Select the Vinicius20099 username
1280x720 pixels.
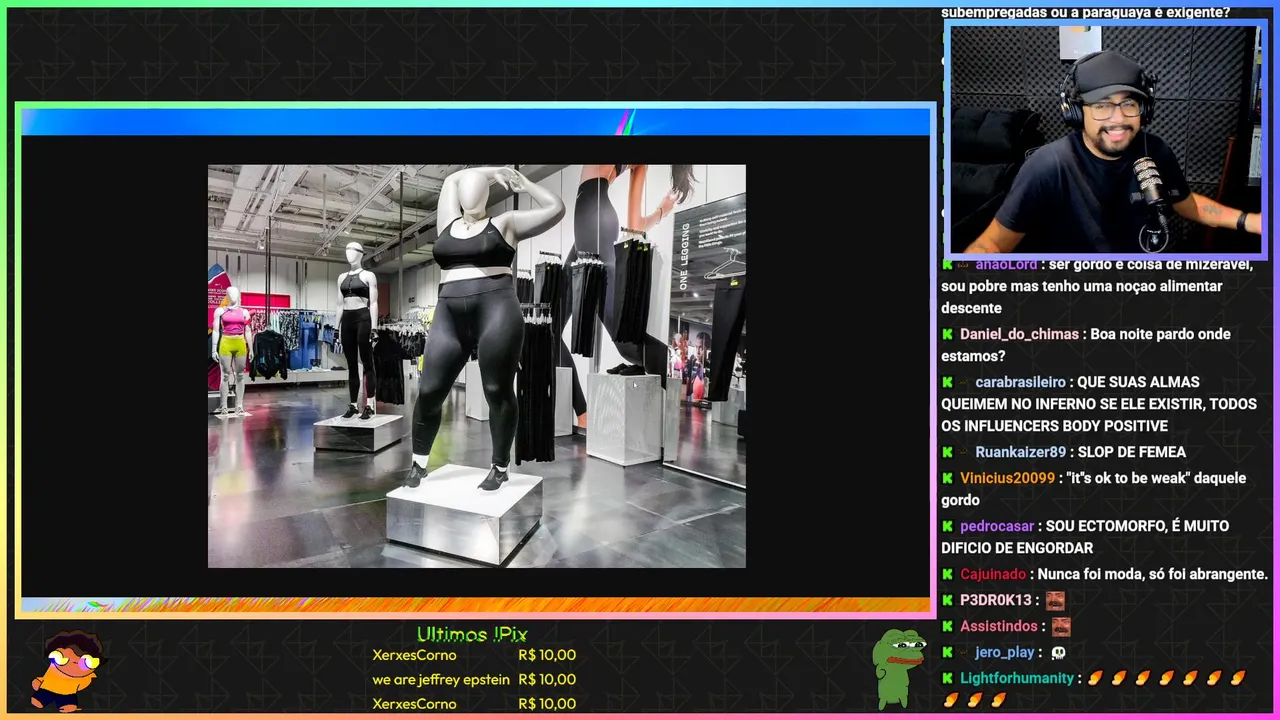click(1007, 478)
